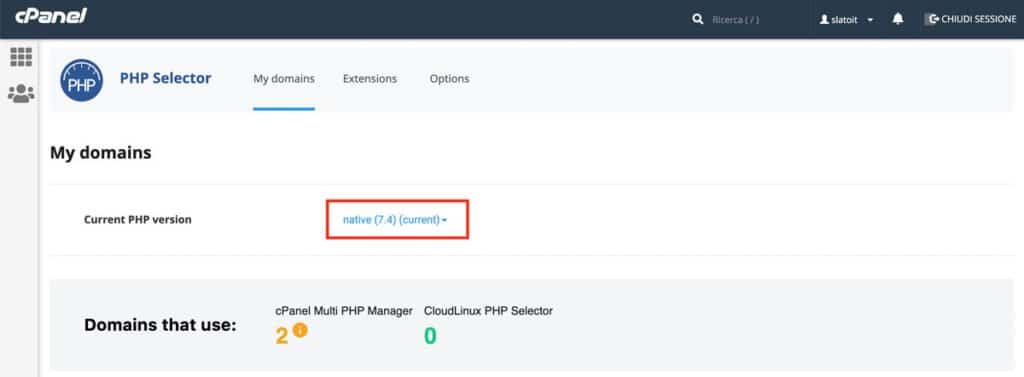Switch to the Extensions tab
The width and height of the screenshot is (1024, 377).
[x=370, y=78]
